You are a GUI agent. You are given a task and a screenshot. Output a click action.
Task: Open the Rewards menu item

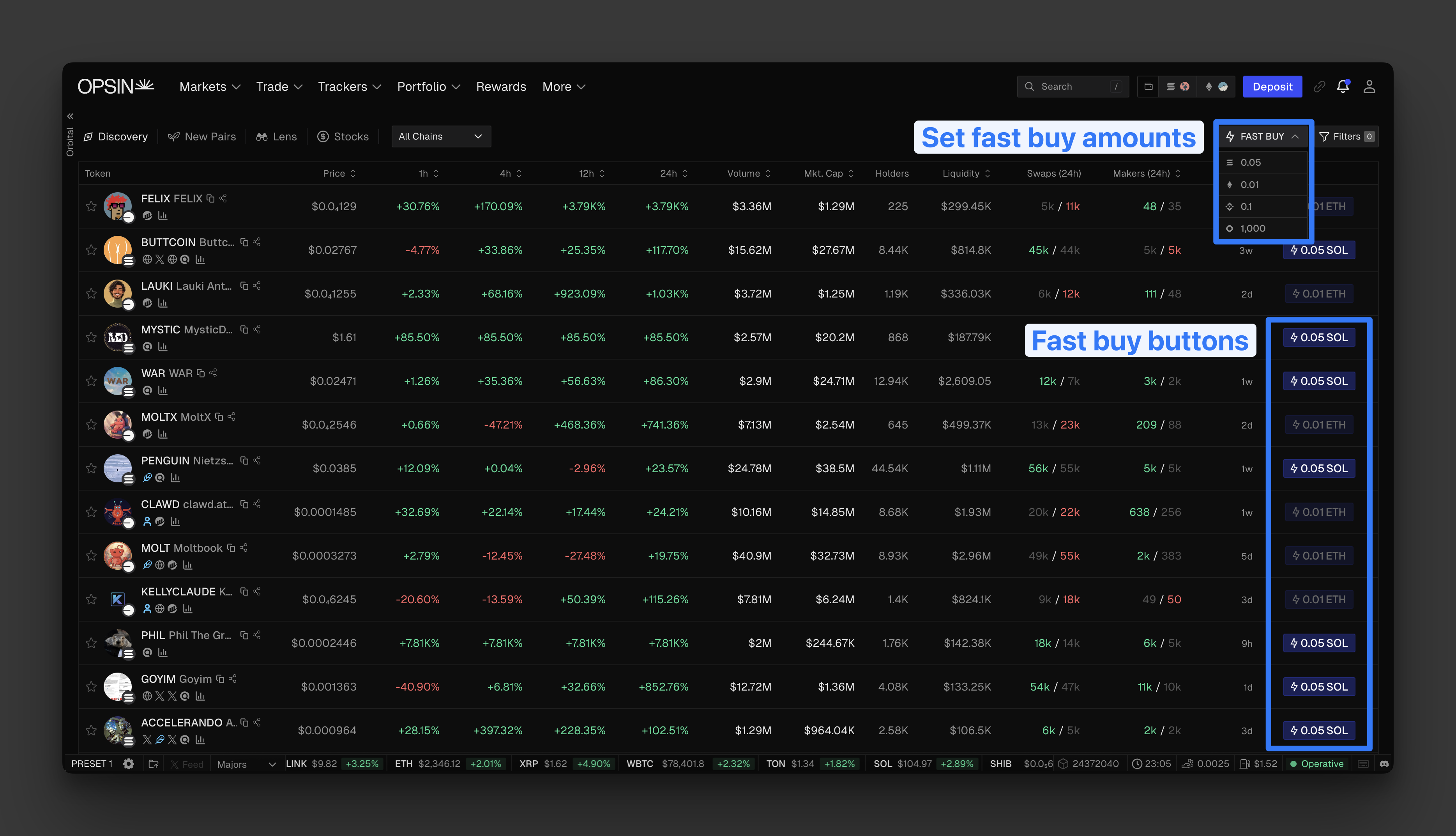pos(501,87)
